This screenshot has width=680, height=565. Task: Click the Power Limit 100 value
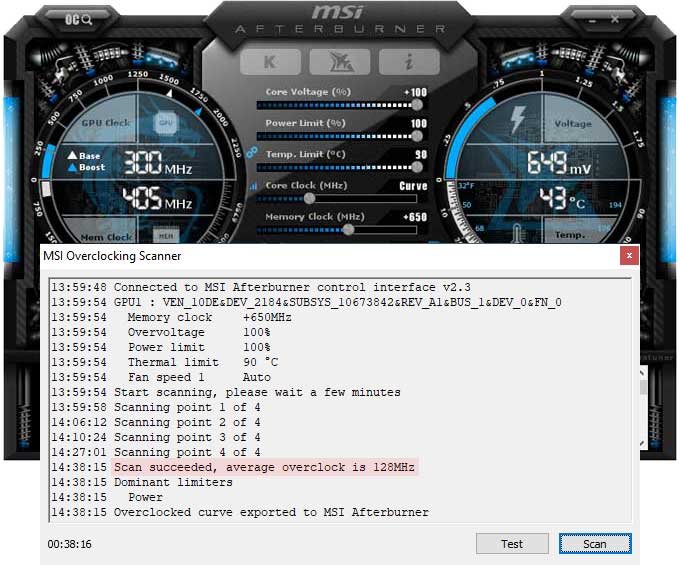click(x=418, y=124)
